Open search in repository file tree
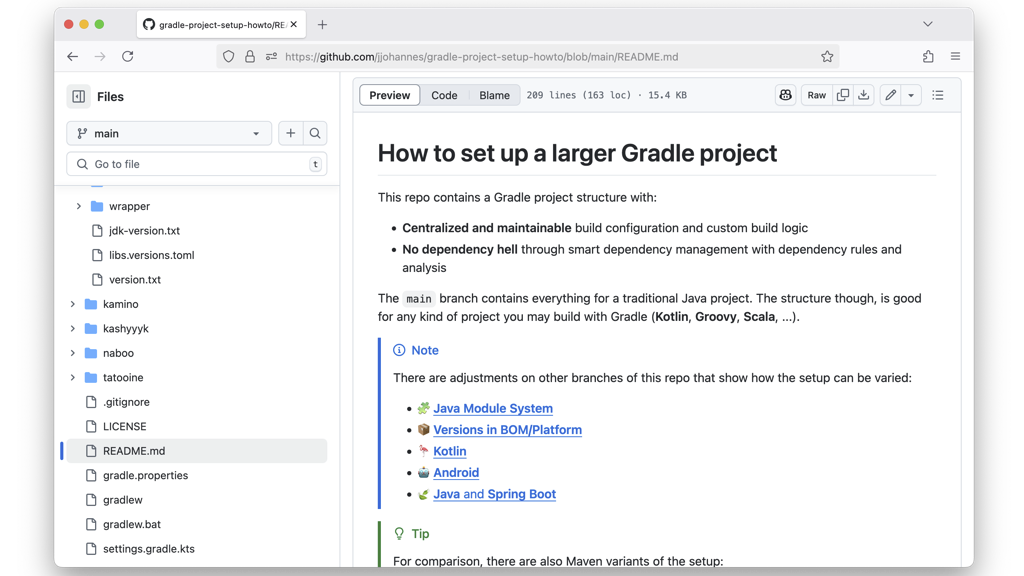 coord(315,133)
